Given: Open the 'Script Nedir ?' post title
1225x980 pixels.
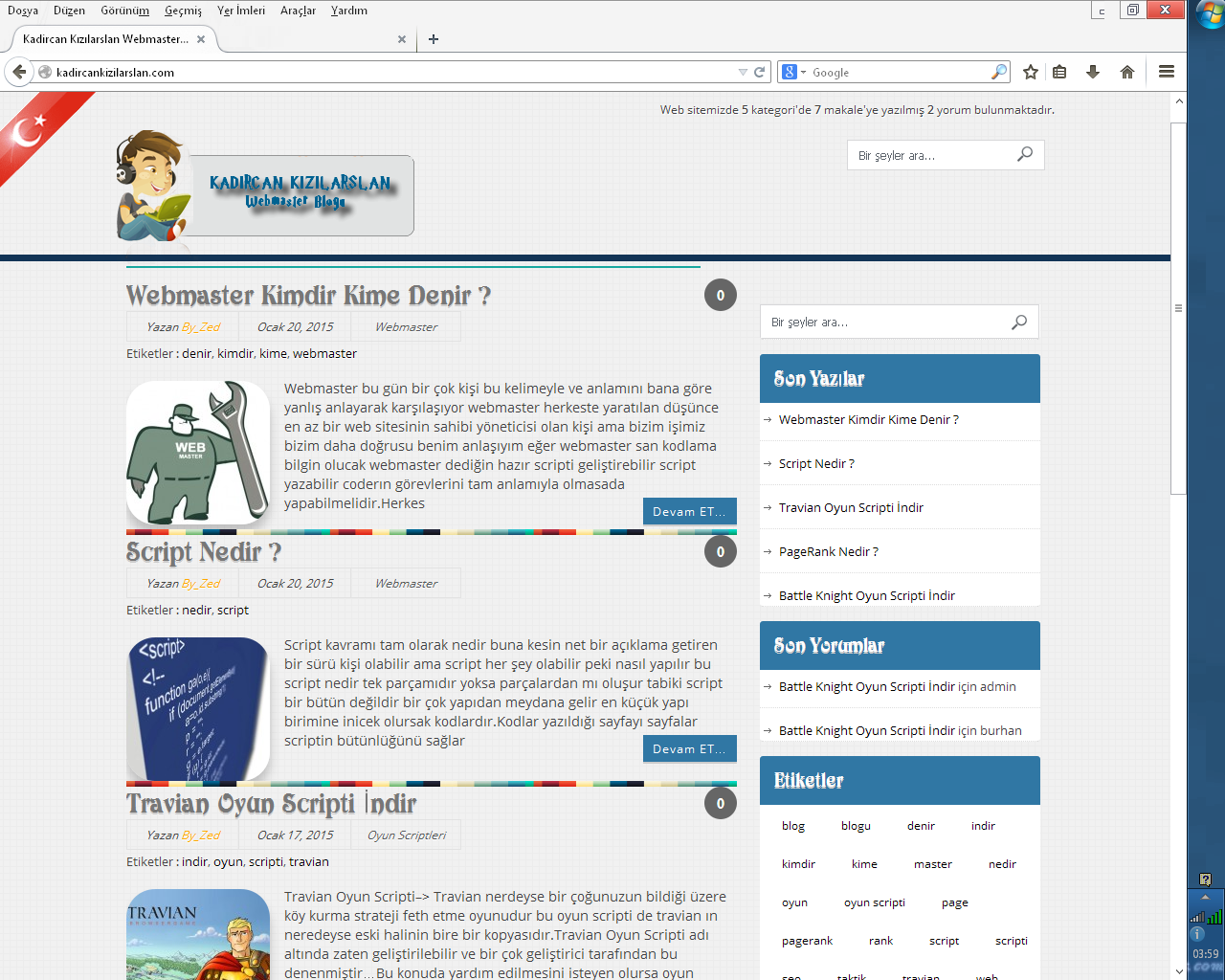Looking at the screenshot, I should point(204,551).
